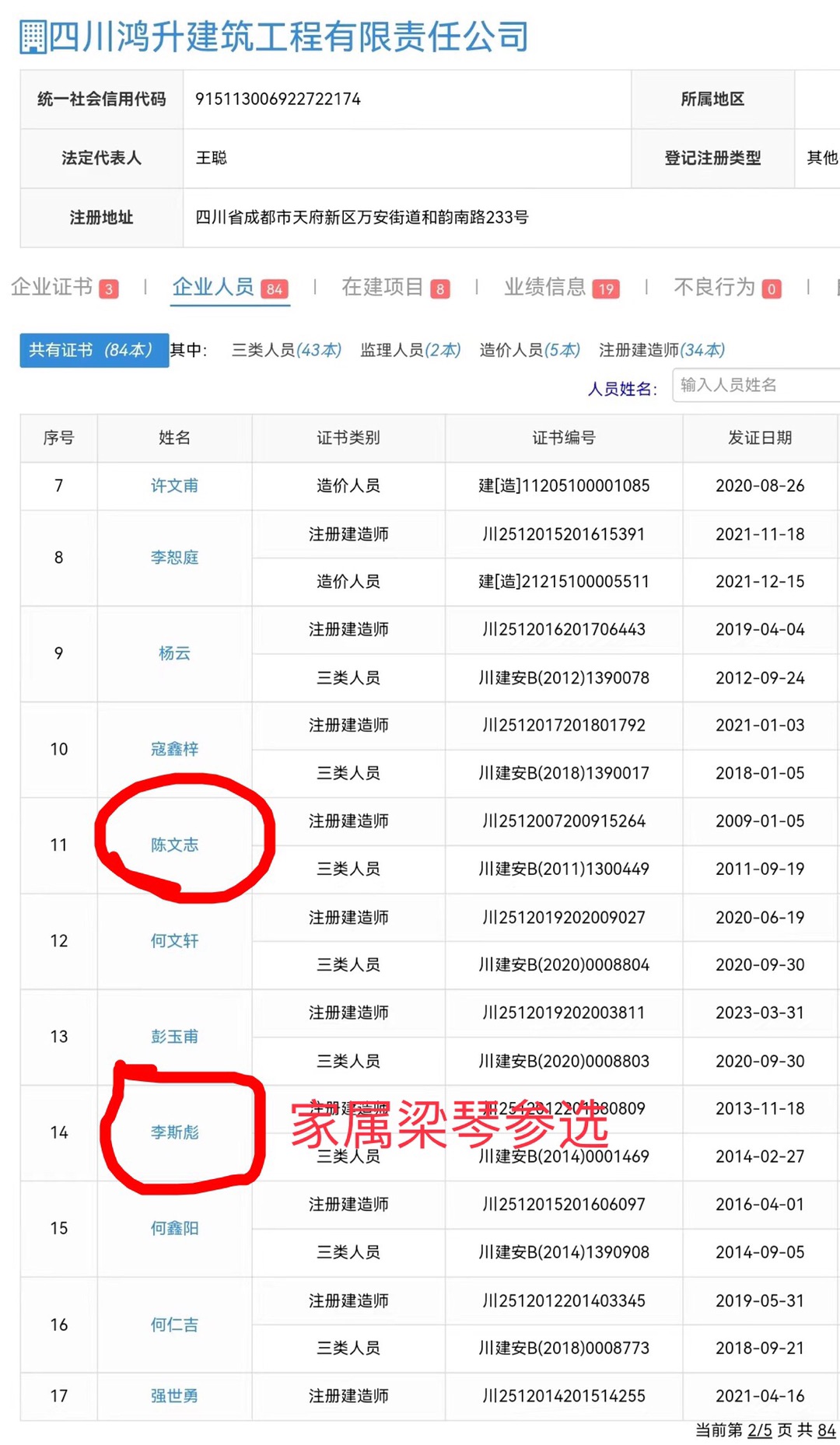Viewport: 840px width, 1445px height.
Task: Focus the 人员姓名 search input field
Action: [x=754, y=386]
